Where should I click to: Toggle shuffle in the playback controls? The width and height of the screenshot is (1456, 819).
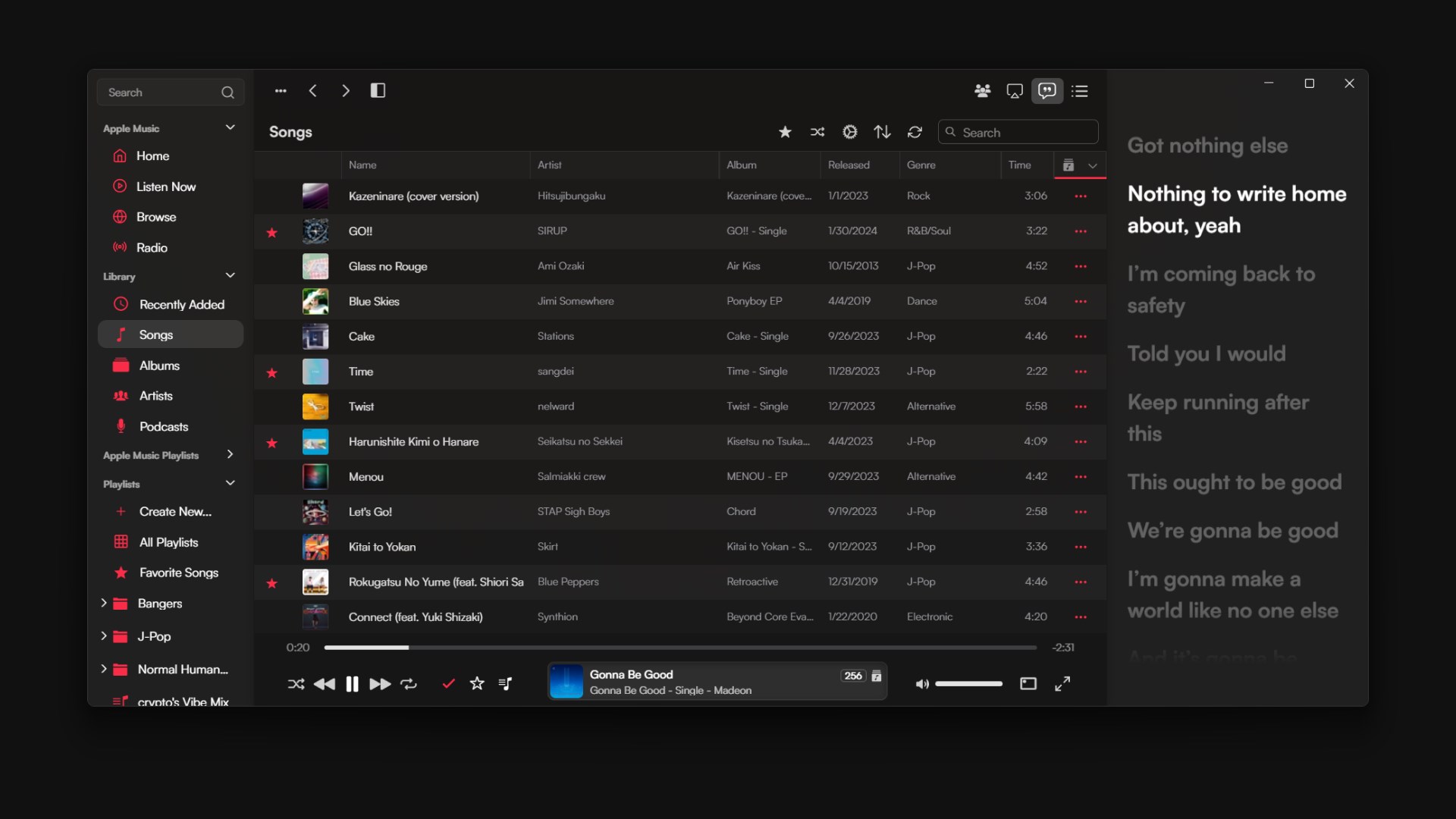pyautogui.click(x=296, y=683)
